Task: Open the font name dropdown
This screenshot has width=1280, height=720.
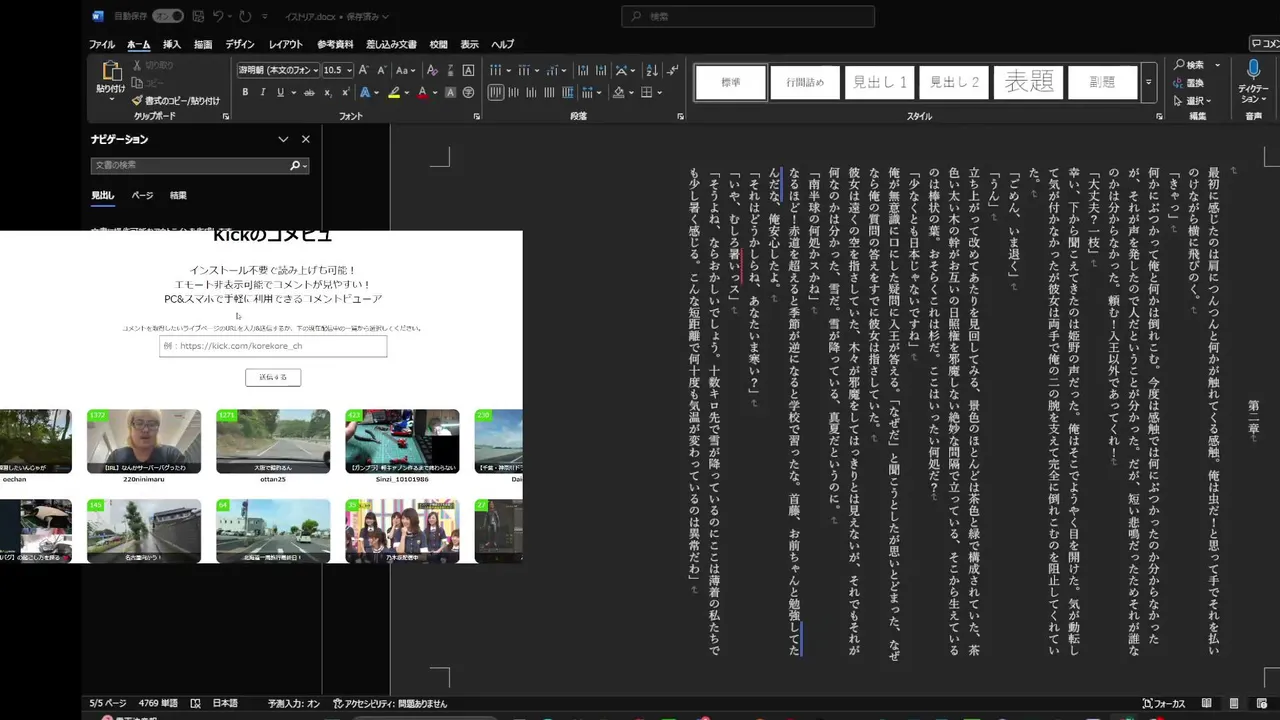Action: coord(316,70)
